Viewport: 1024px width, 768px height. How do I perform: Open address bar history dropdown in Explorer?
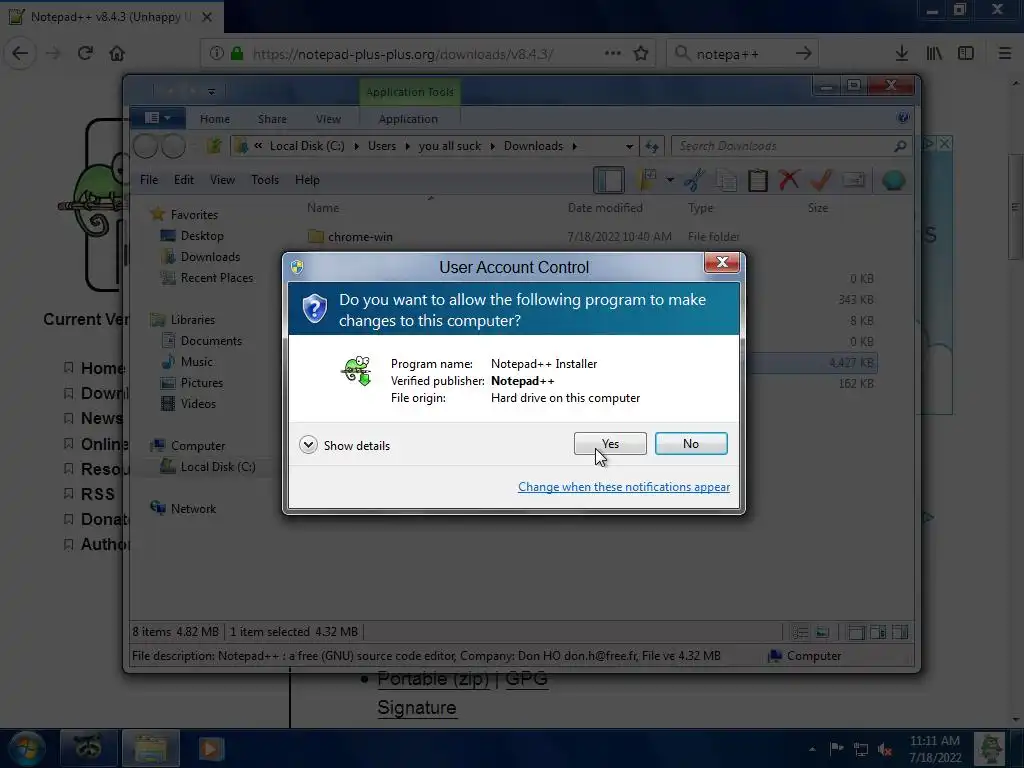(630, 146)
